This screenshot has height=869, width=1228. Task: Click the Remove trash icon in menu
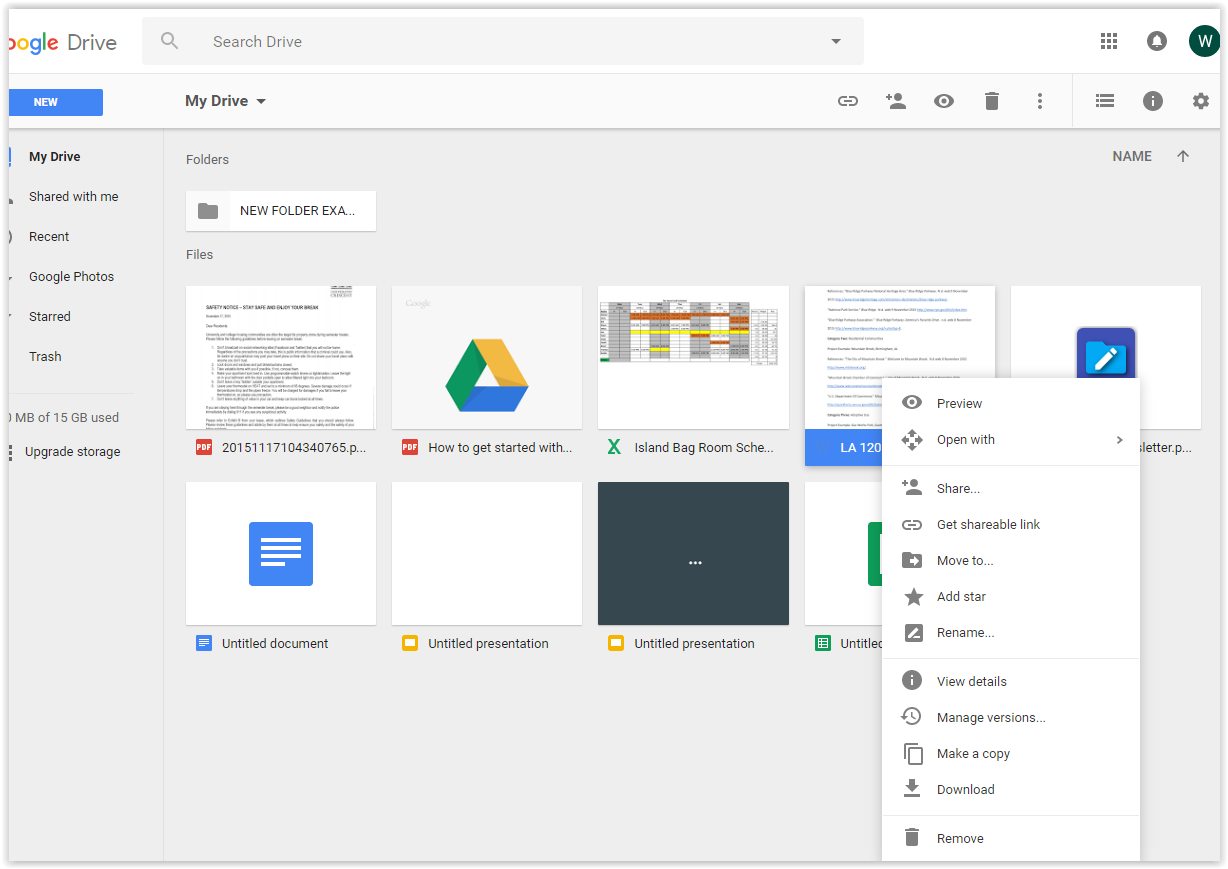[x=912, y=838]
